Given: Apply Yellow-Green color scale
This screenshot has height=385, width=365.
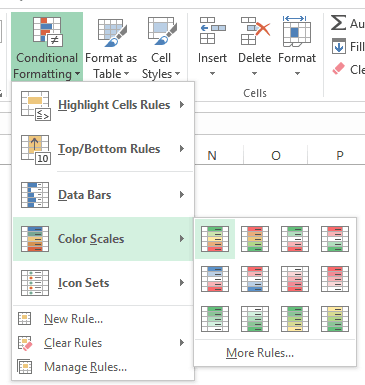Looking at the screenshot, I should [x=335, y=319].
